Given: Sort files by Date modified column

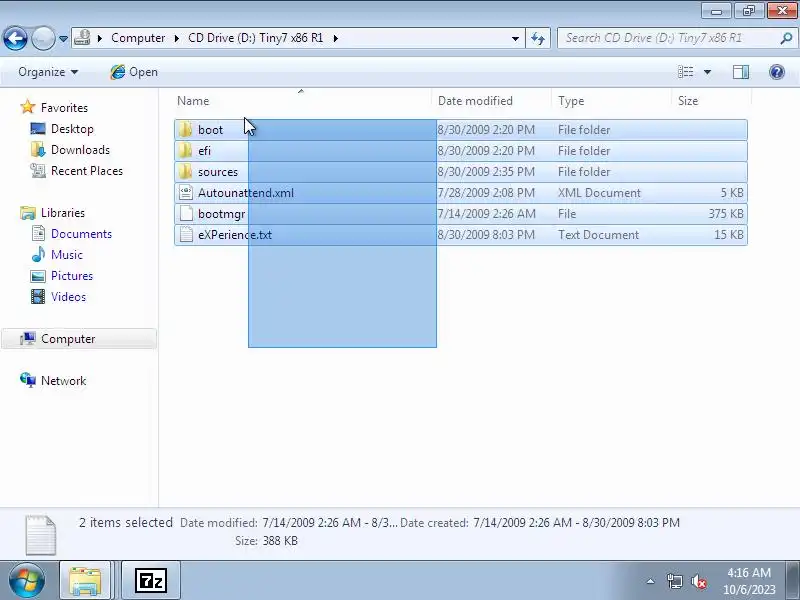Looking at the screenshot, I should pyautogui.click(x=491, y=101).
